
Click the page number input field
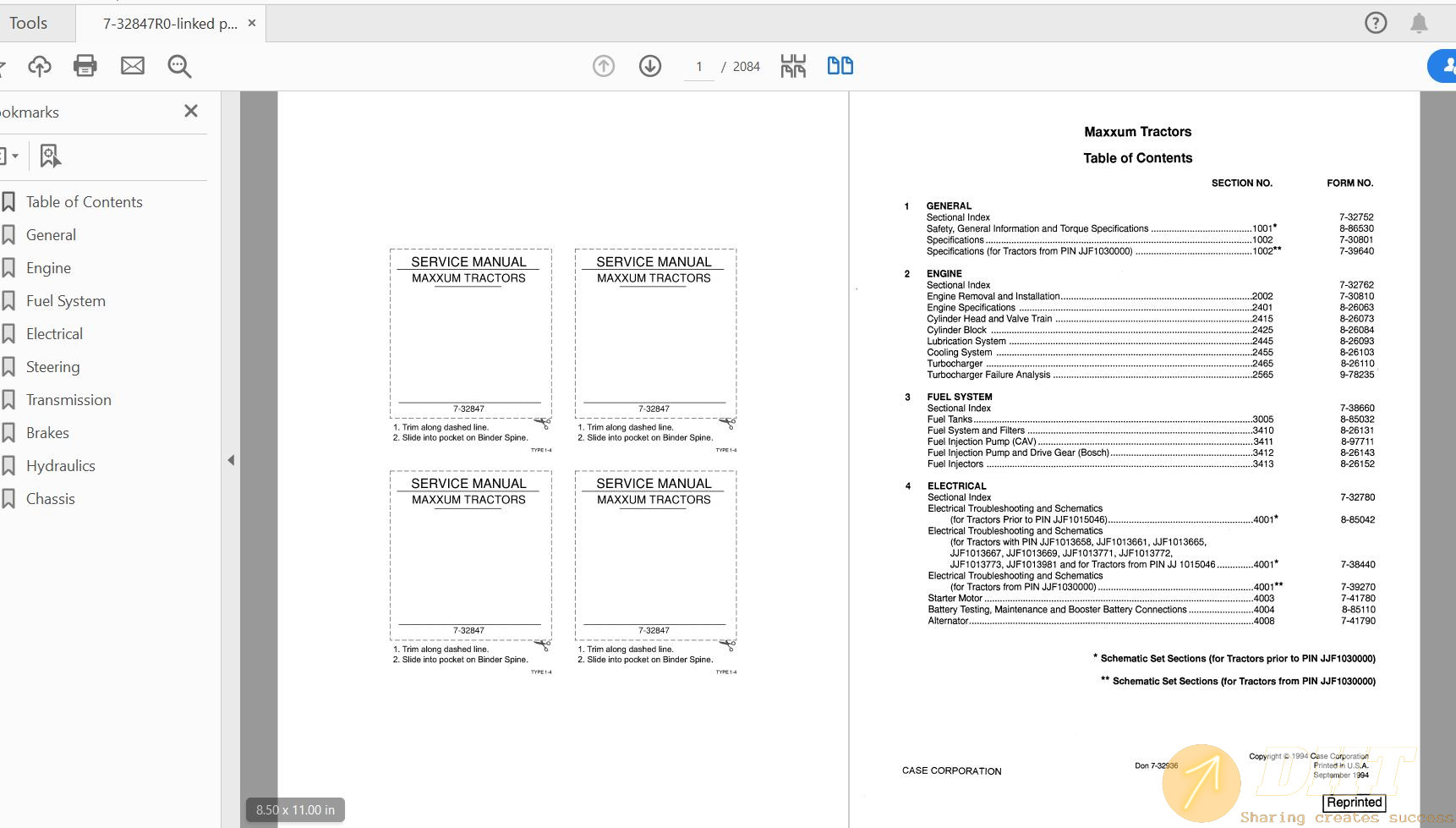click(x=699, y=67)
